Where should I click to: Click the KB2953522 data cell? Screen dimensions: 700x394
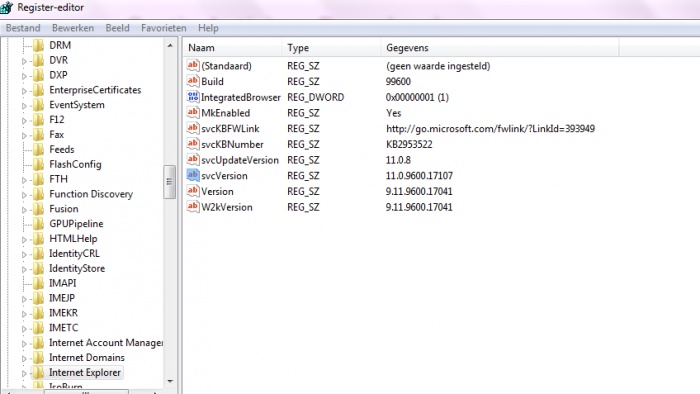point(409,144)
